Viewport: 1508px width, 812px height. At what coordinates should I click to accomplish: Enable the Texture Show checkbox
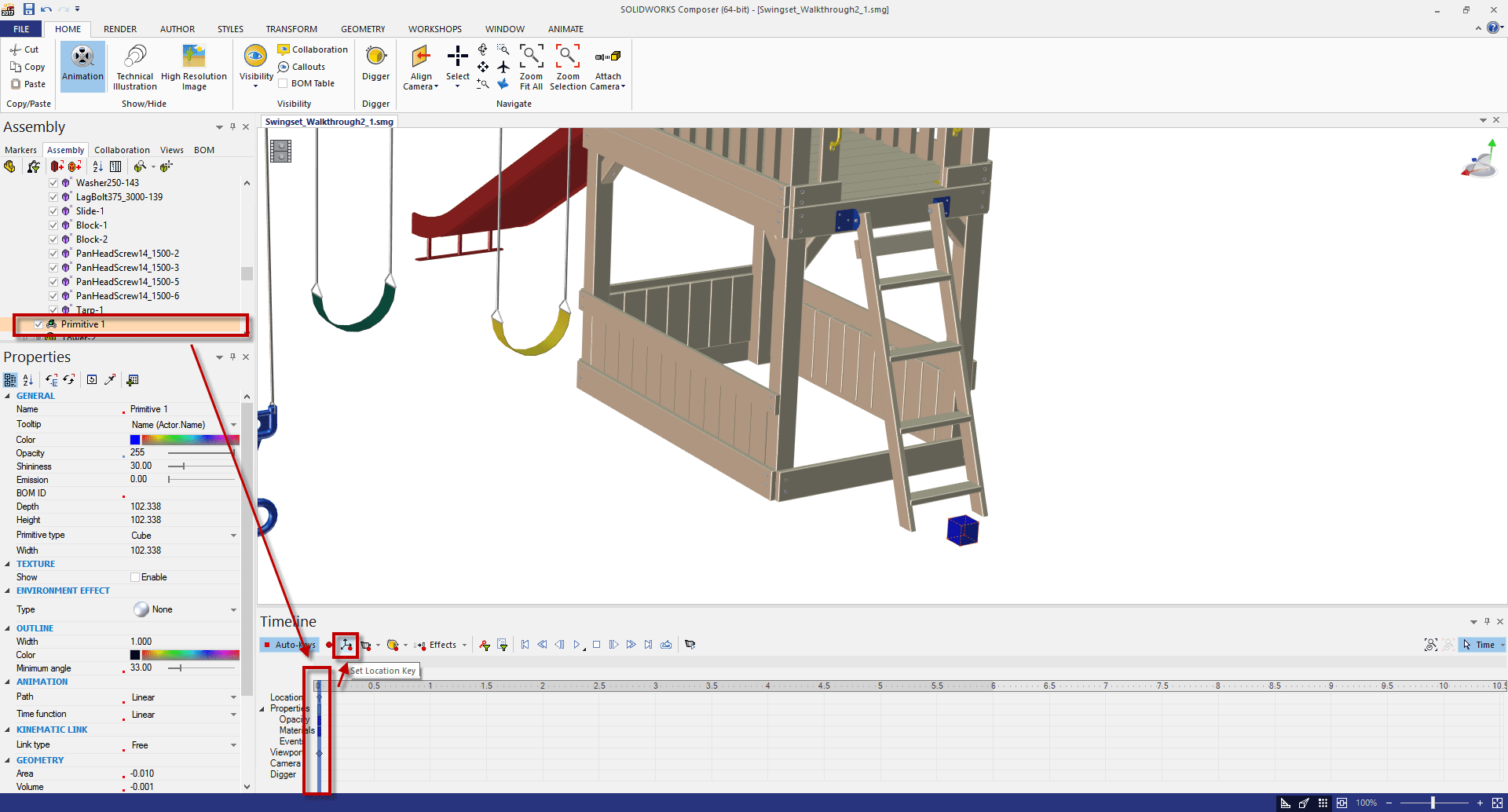[x=135, y=577]
